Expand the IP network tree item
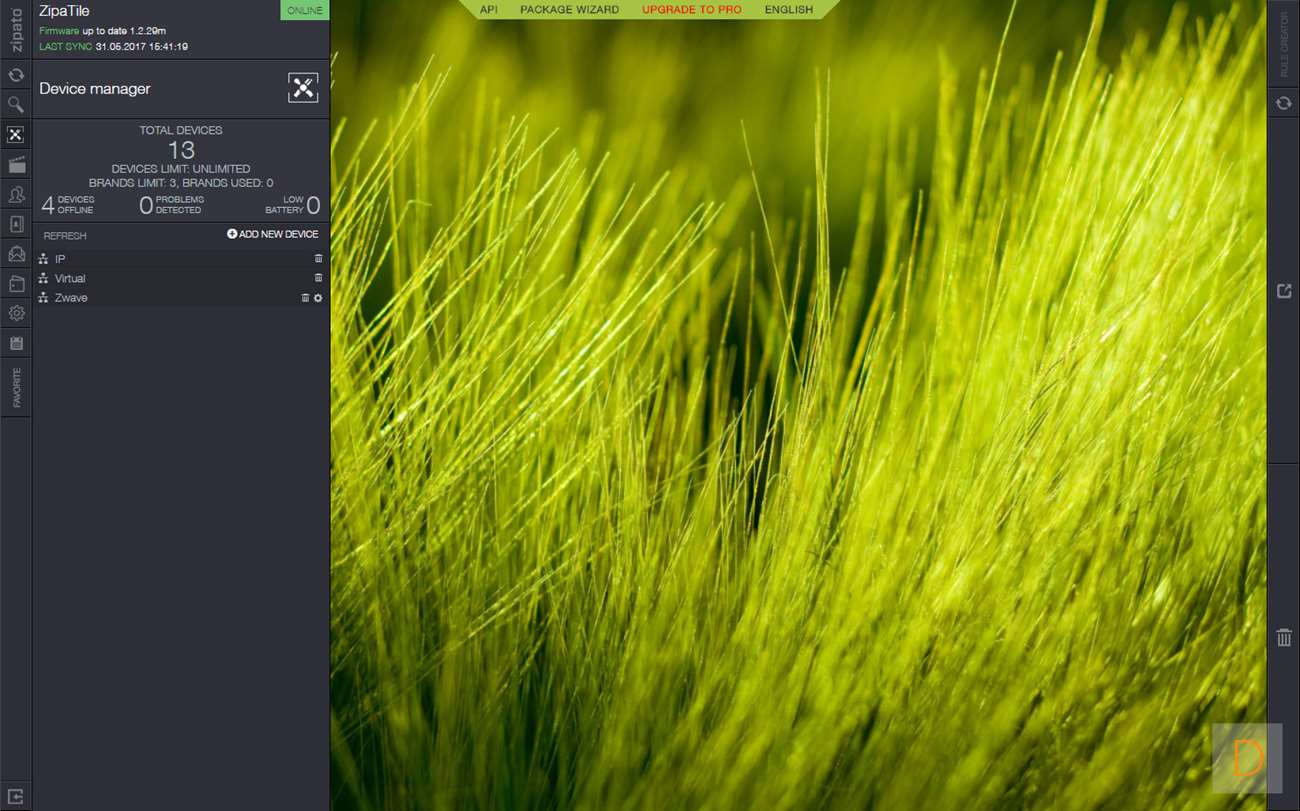 tap(44, 259)
